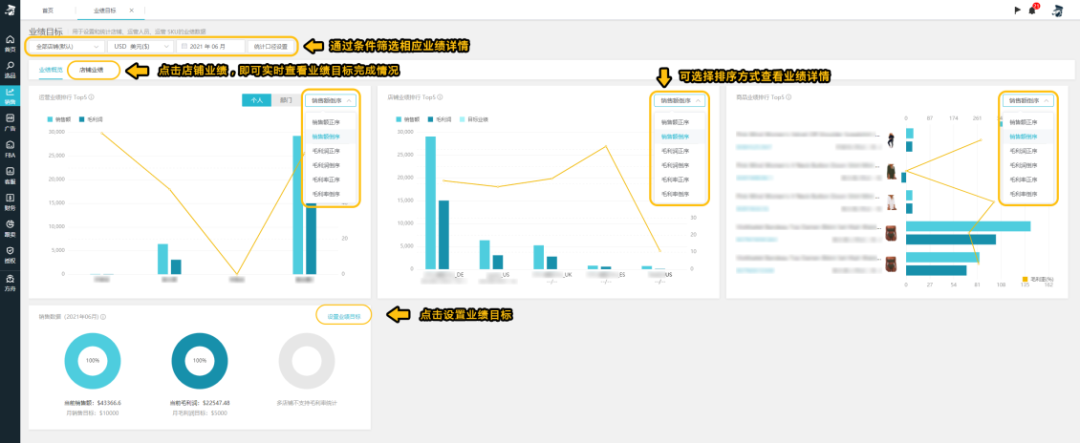Open the 跟卖 icon in sidebar

pos(10,224)
